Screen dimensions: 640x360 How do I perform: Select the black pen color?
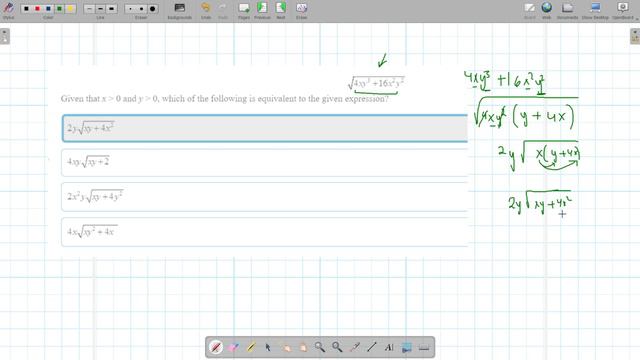(x=26, y=9)
